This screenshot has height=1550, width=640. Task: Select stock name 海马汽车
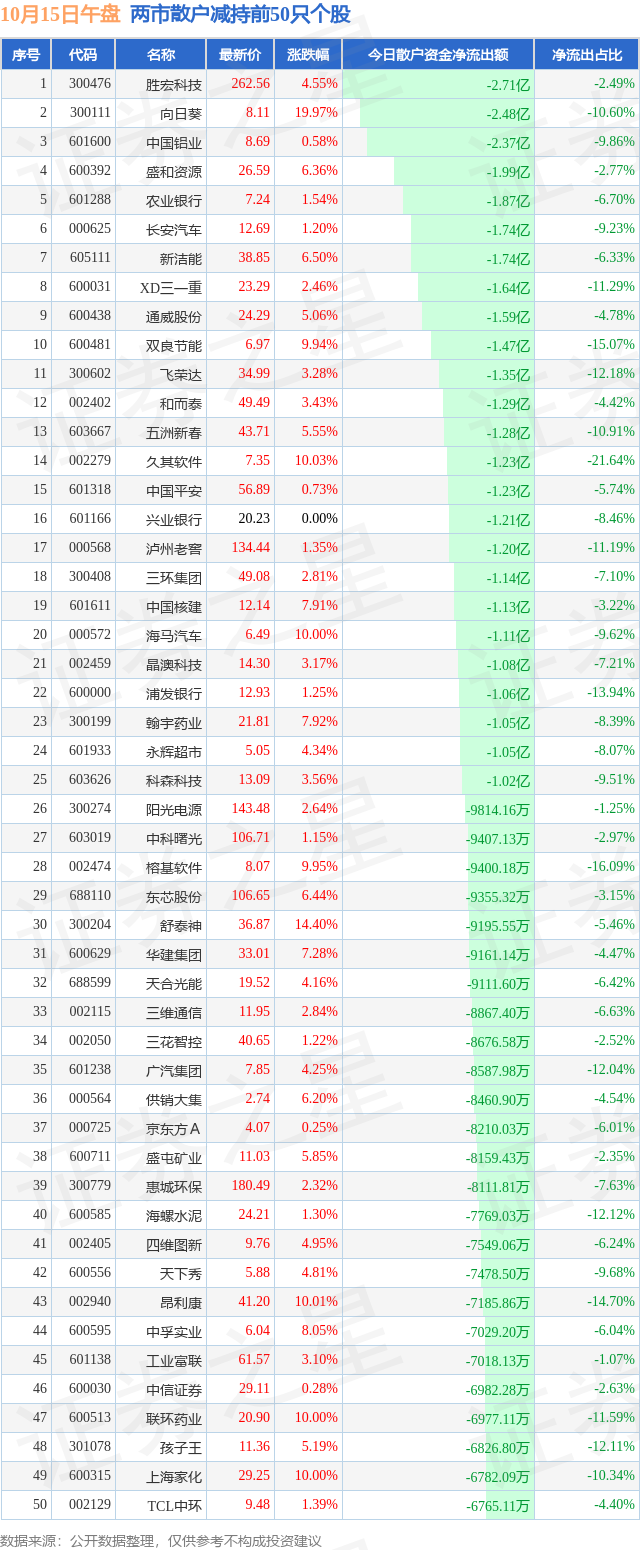(x=174, y=635)
